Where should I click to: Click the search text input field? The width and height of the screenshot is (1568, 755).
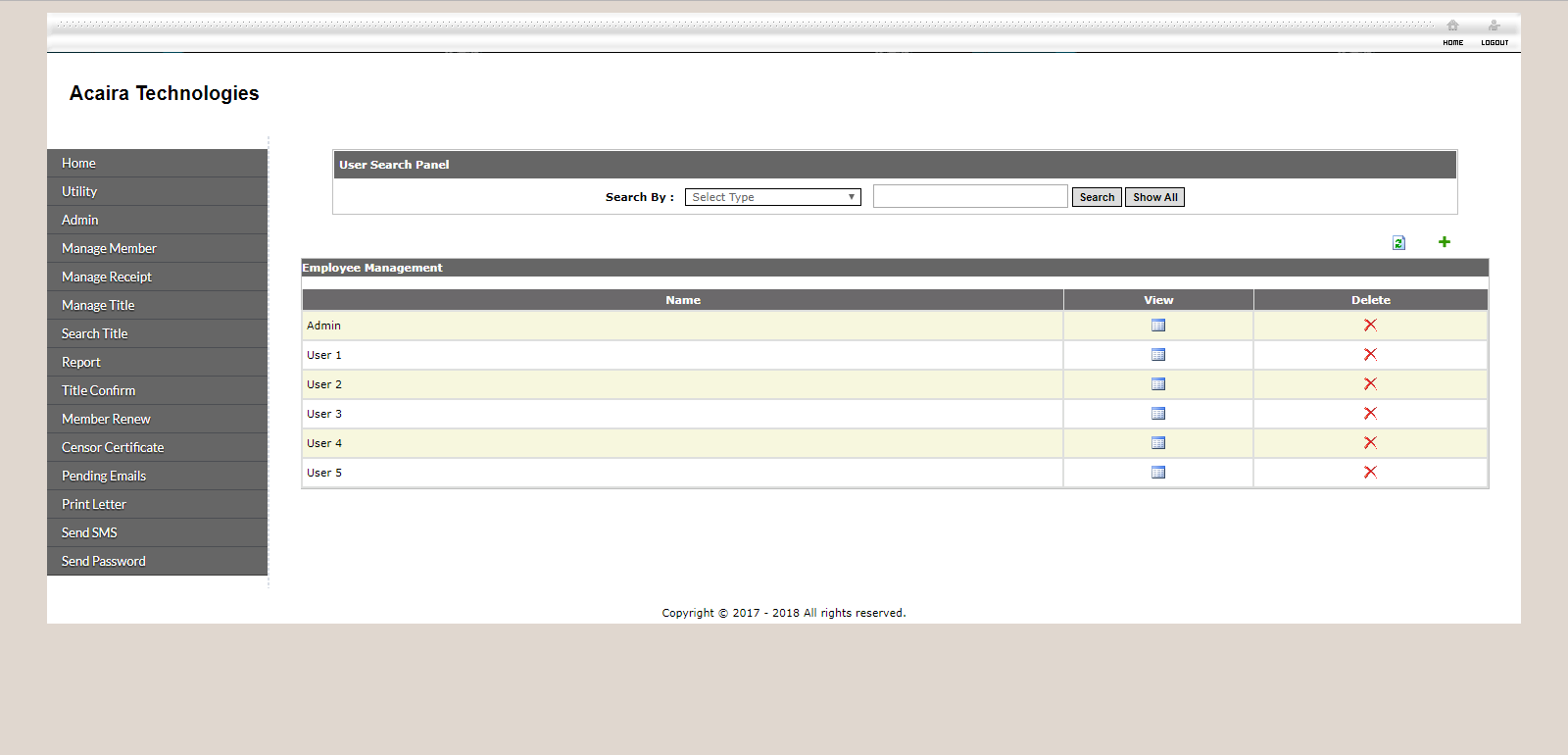point(969,197)
